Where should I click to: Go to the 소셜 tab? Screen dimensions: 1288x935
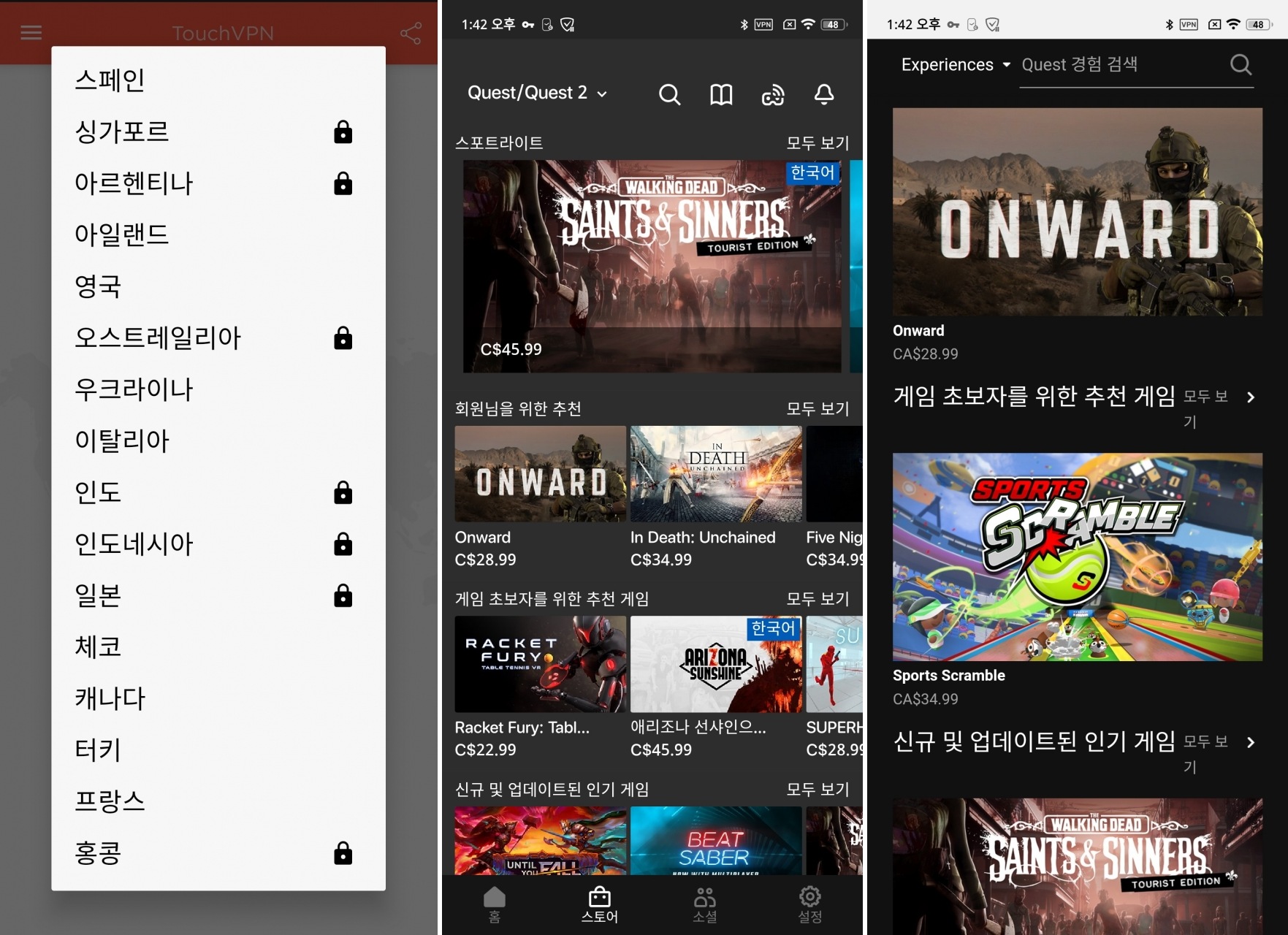705,905
